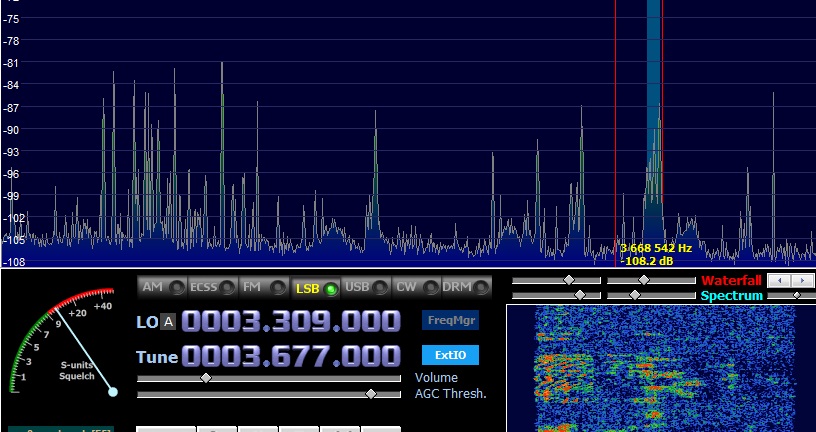Click the LO frequency display

tap(290, 321)
